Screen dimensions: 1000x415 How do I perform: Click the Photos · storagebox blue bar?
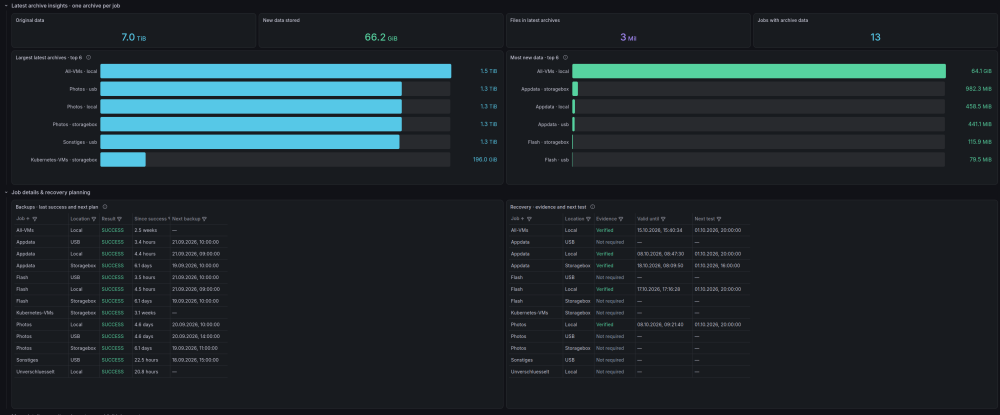pyautogui.click(x=251, y=124)
